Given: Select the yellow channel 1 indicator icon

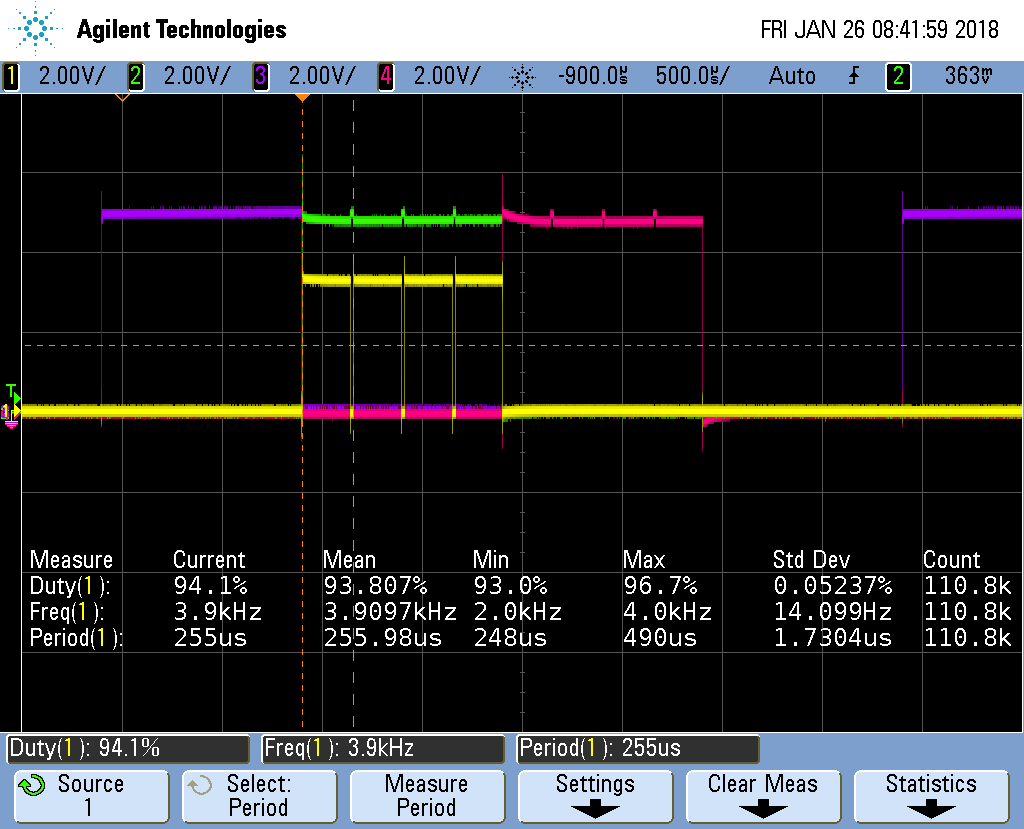Looking at the screenshot, I should 10,76.
